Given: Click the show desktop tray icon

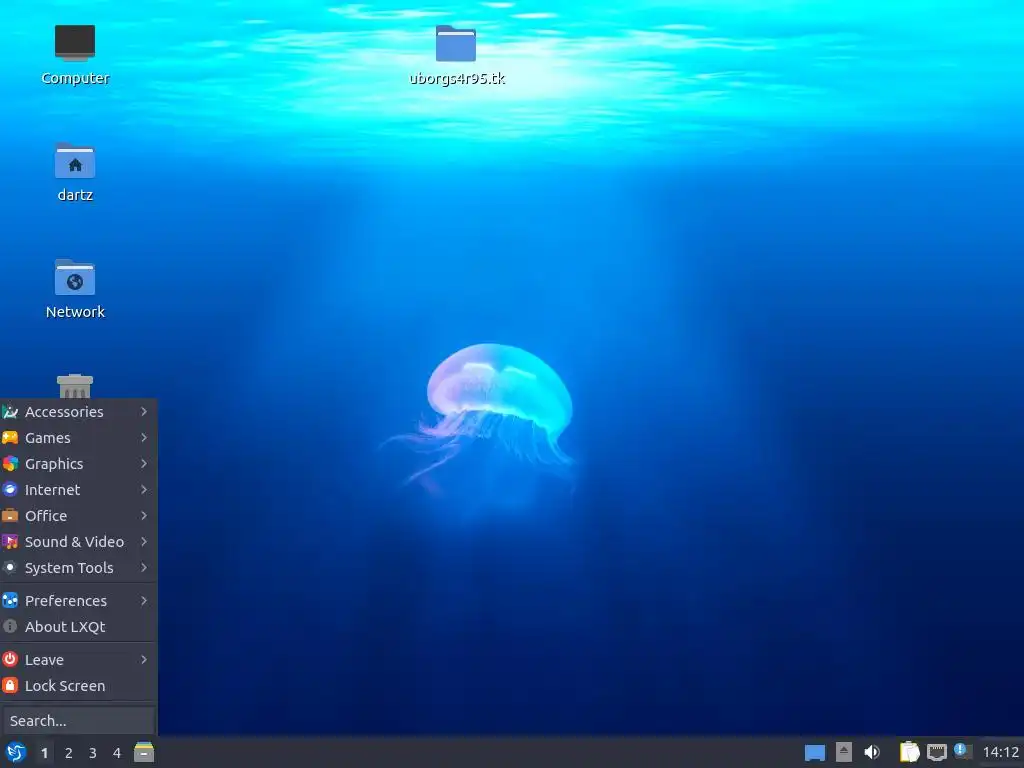Looking at the screenshot, I should coord(814,753).
